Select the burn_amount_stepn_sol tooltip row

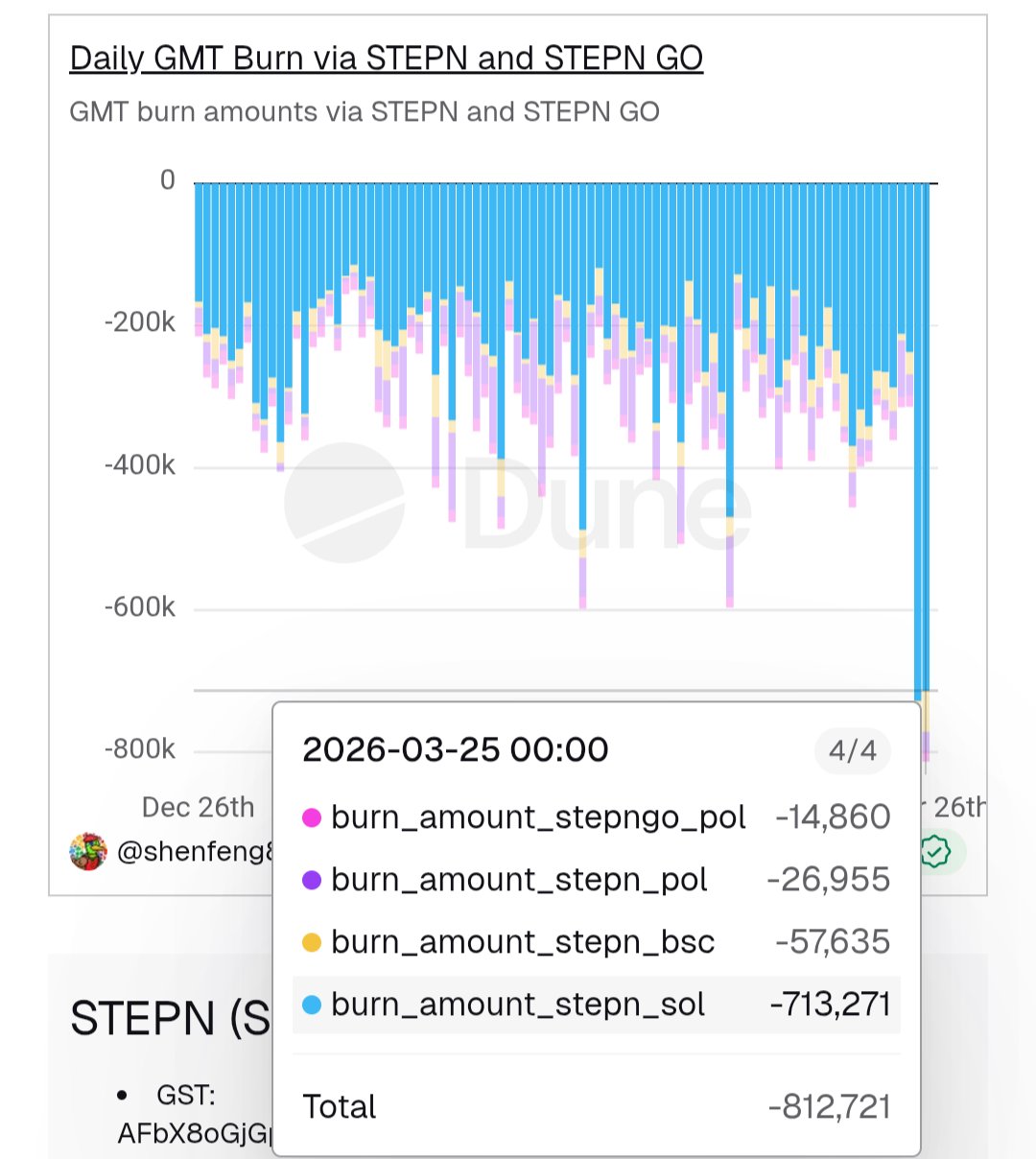tap(595, 1005)
